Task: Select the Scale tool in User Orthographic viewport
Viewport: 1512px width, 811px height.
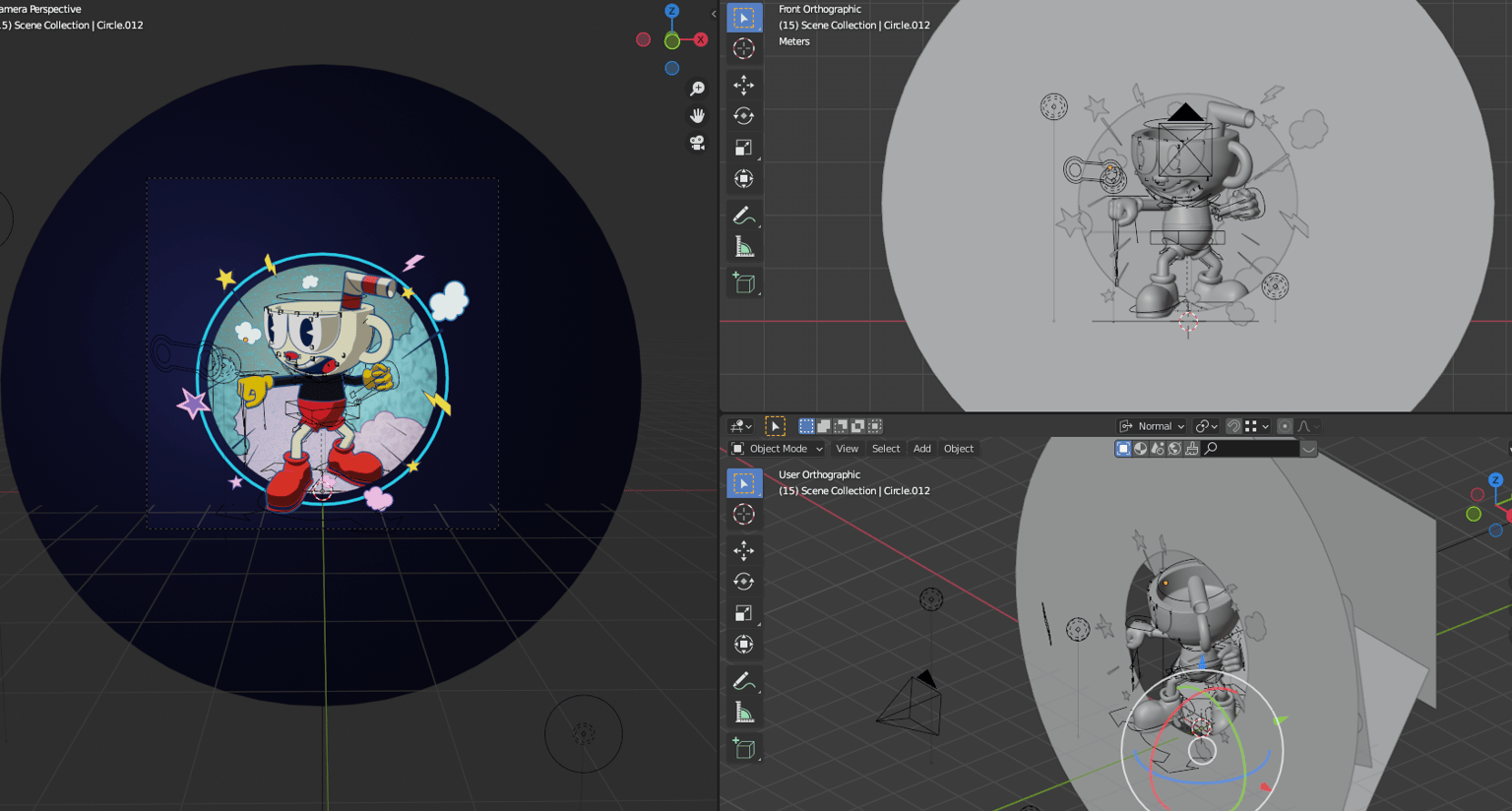Action: tap(744, 613)
